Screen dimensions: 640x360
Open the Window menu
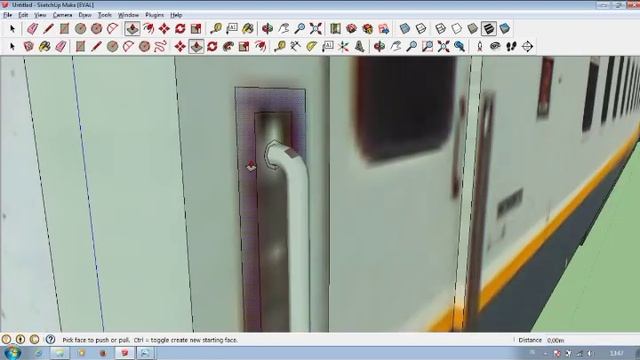[128, 15]
